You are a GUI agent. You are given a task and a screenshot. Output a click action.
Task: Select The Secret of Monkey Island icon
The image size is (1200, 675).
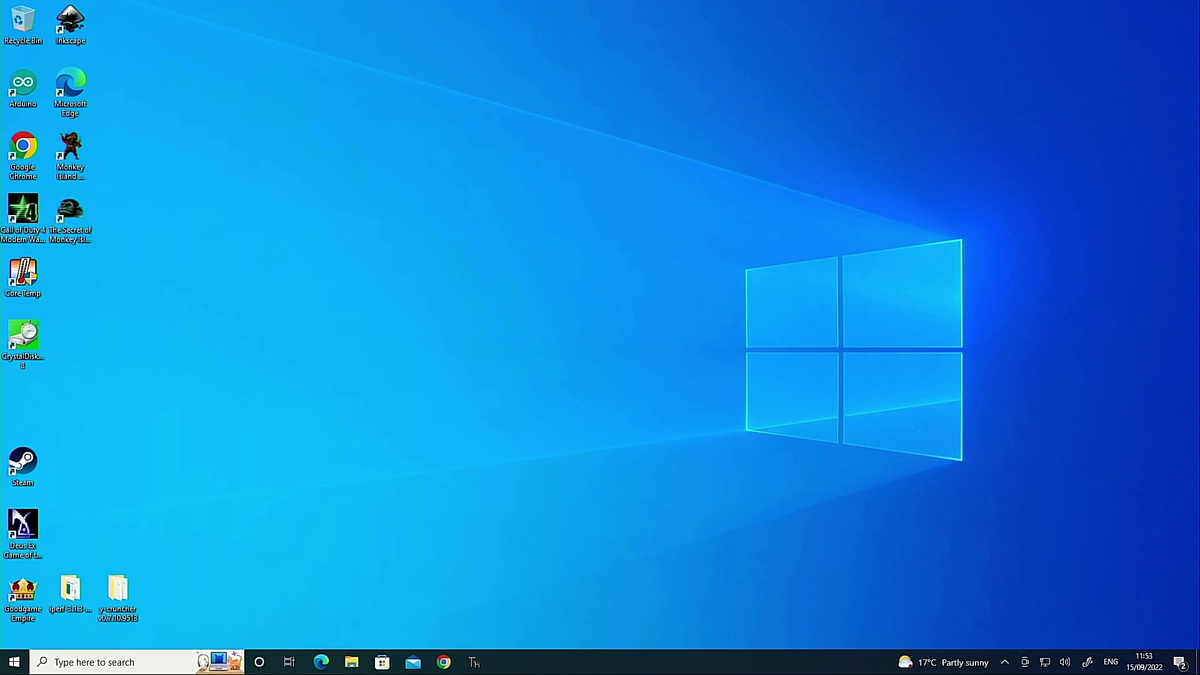70,219
